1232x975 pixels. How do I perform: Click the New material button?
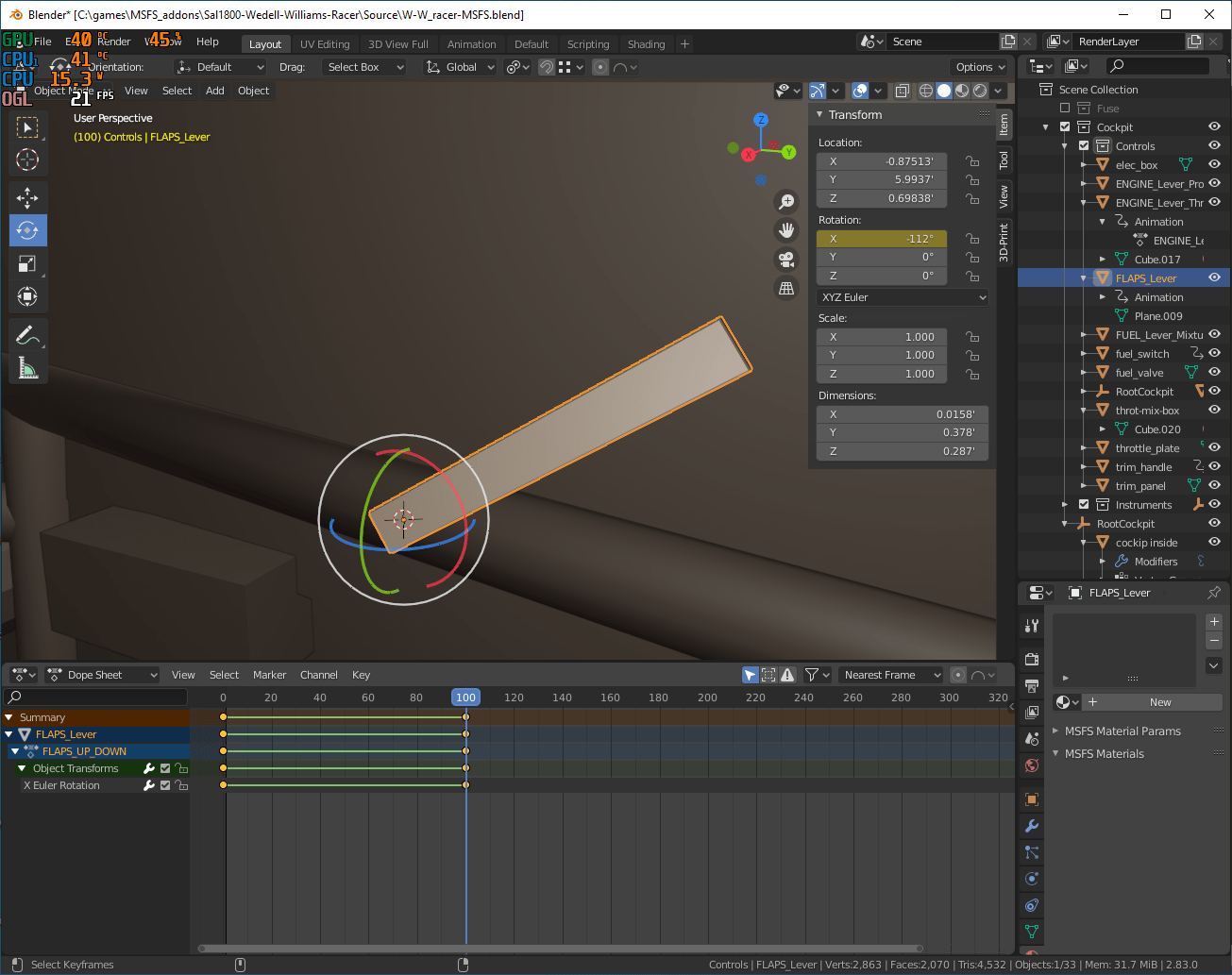pyautogui.click(x=1159, y=702)
